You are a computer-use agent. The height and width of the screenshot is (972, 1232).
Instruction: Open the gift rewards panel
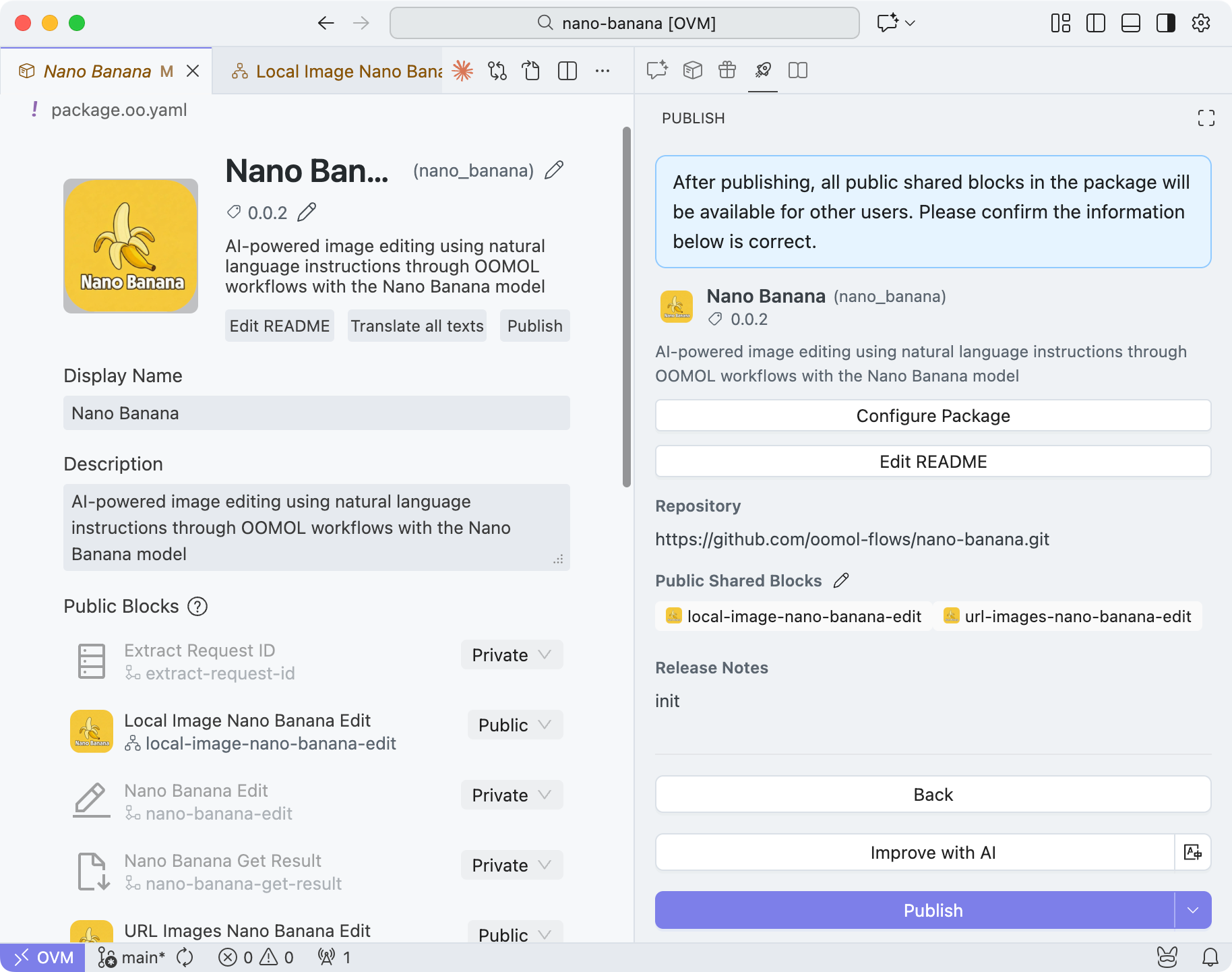727,71
